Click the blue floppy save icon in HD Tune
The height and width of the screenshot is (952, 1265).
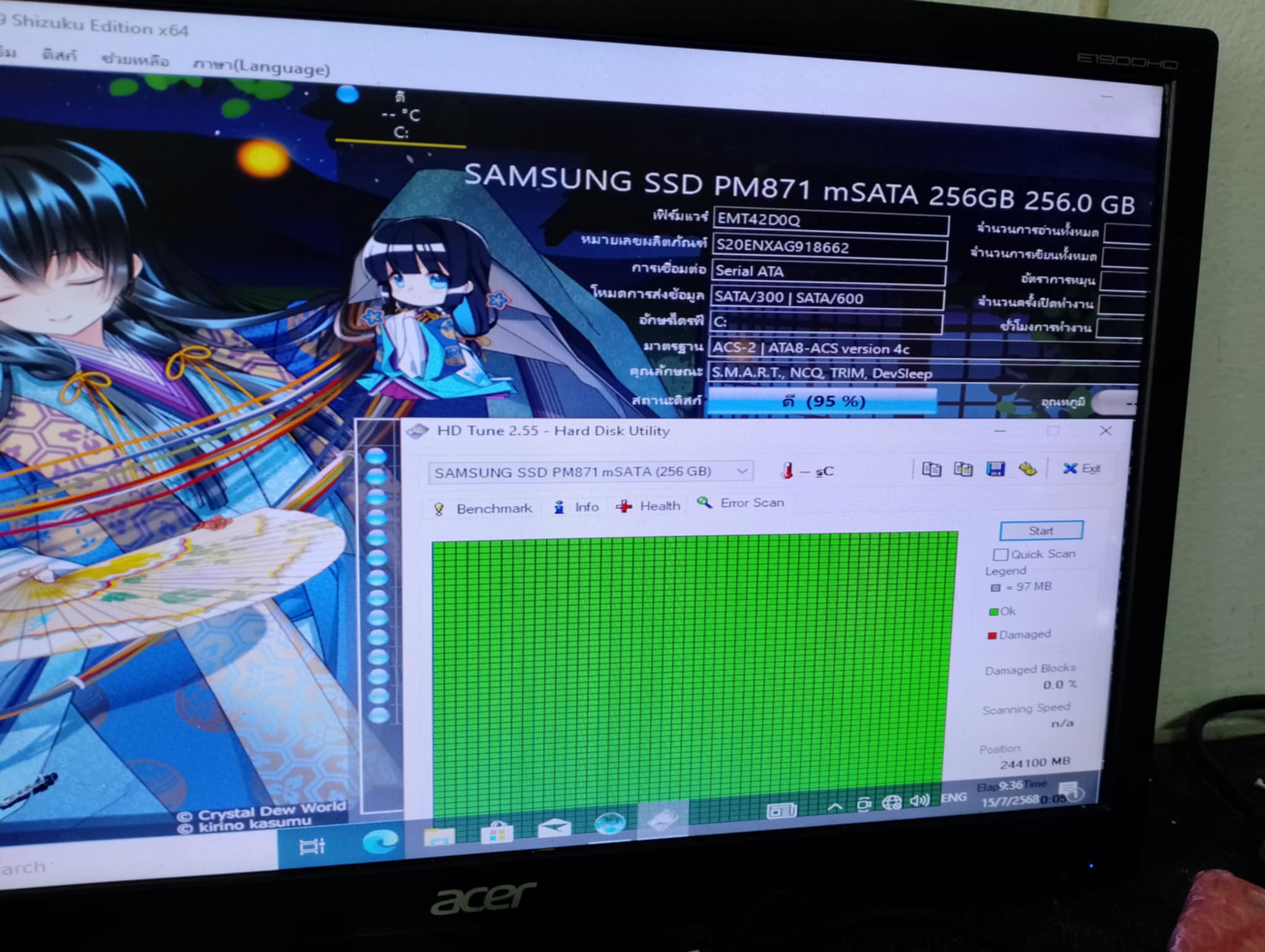pos(996,469)
